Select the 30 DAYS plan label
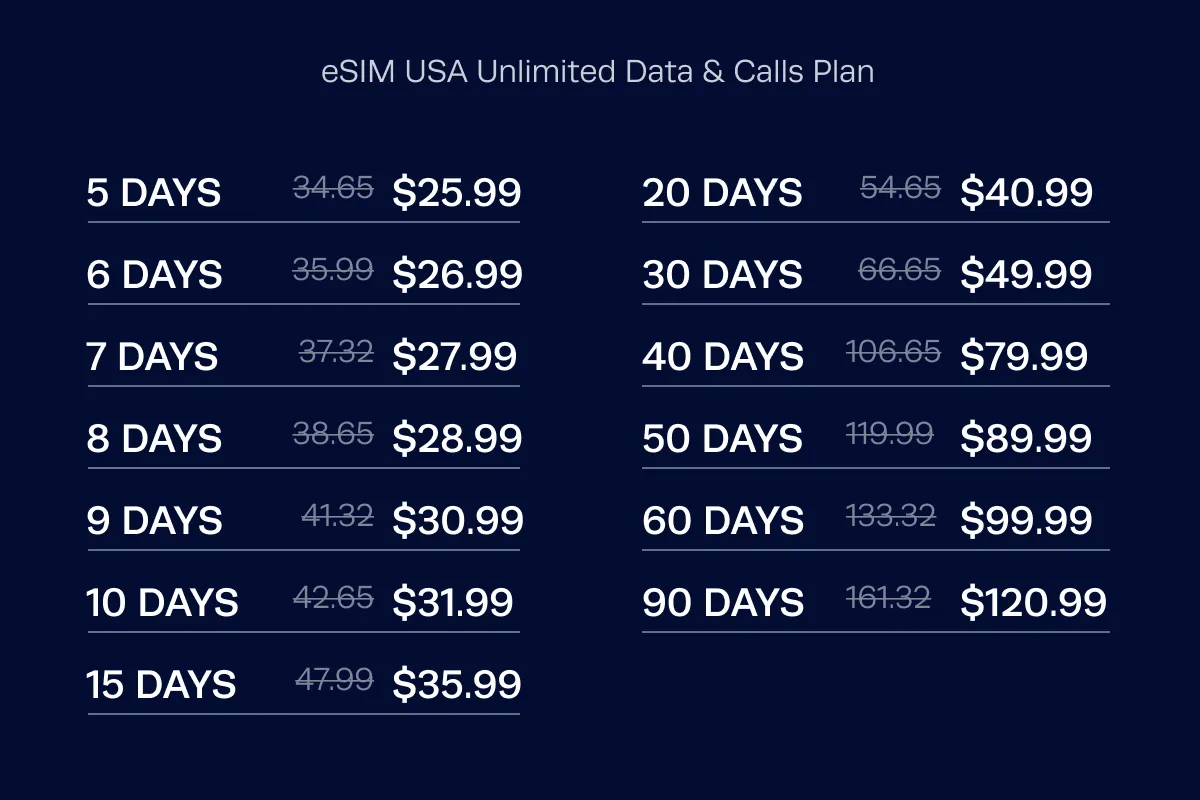1200x800 pixels. [x=722, y=274]
